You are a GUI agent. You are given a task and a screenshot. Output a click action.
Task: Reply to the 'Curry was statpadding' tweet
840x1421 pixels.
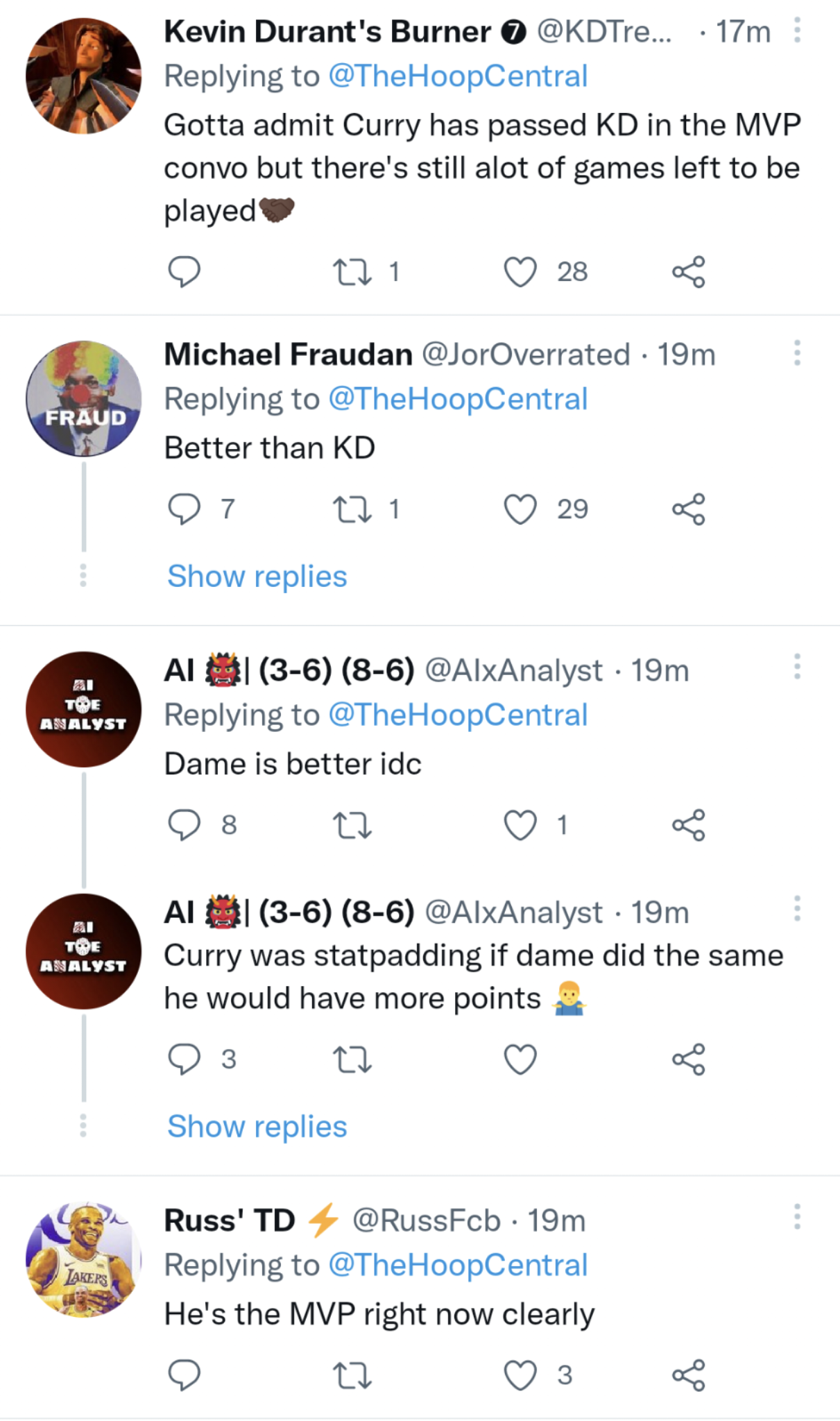pyautogui.click(x=184, y=1059)
